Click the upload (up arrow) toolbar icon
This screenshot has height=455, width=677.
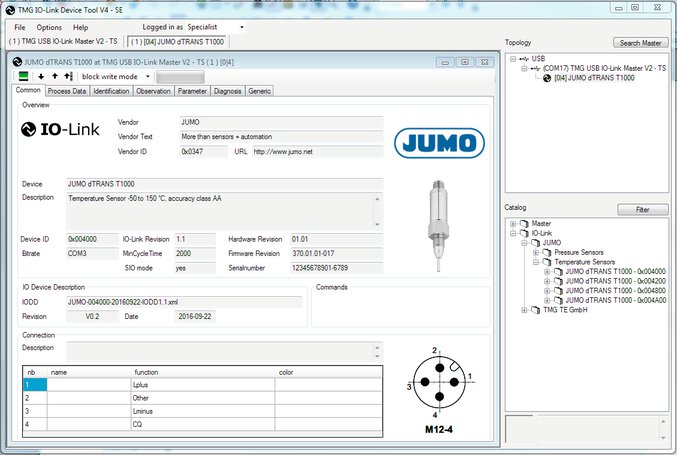point(55,76)
